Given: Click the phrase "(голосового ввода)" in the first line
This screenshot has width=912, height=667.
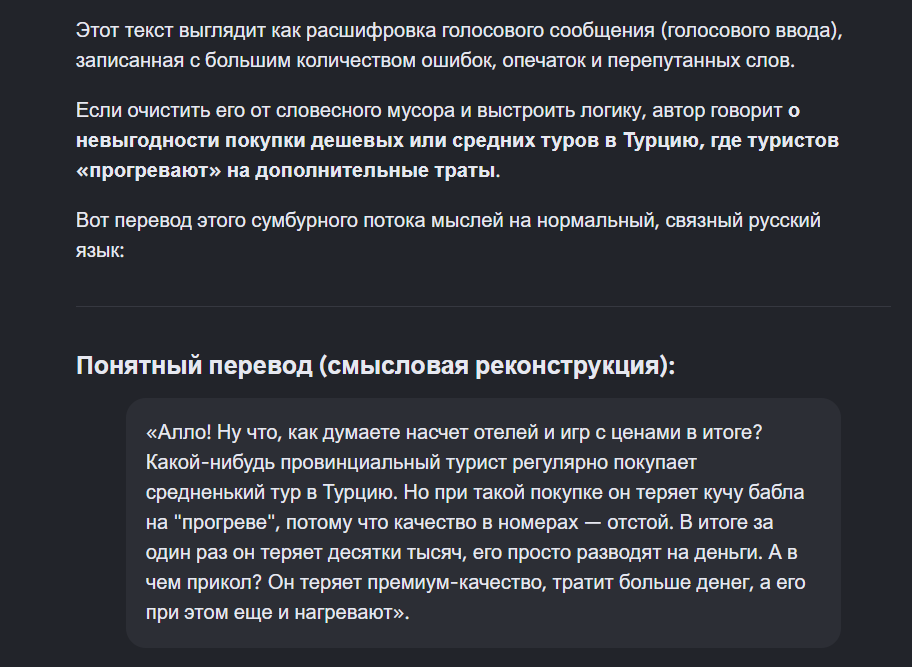Looking at the screenshot, I should click(x=751, y=30).
